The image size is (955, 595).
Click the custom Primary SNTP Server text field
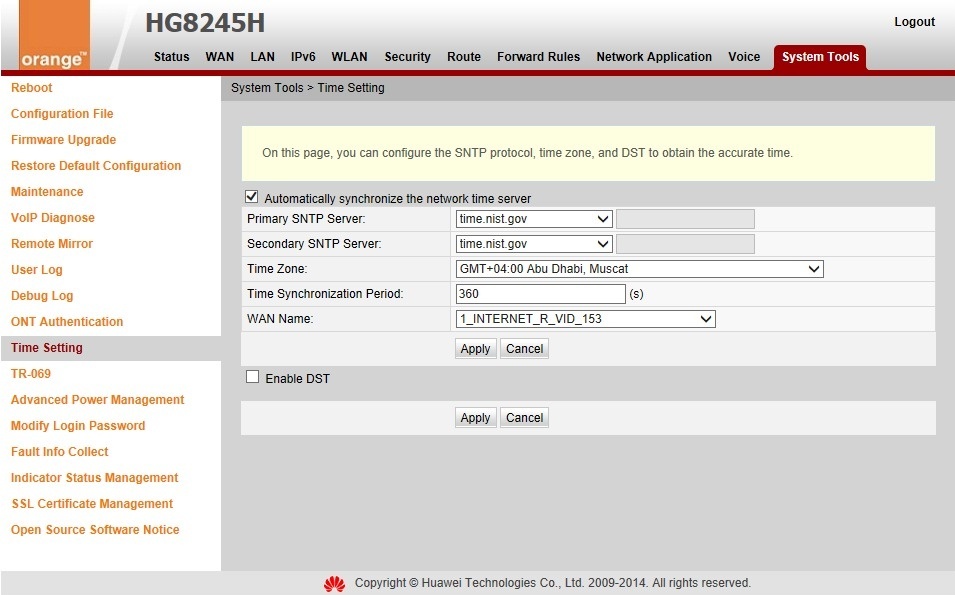tap(685, 219)
